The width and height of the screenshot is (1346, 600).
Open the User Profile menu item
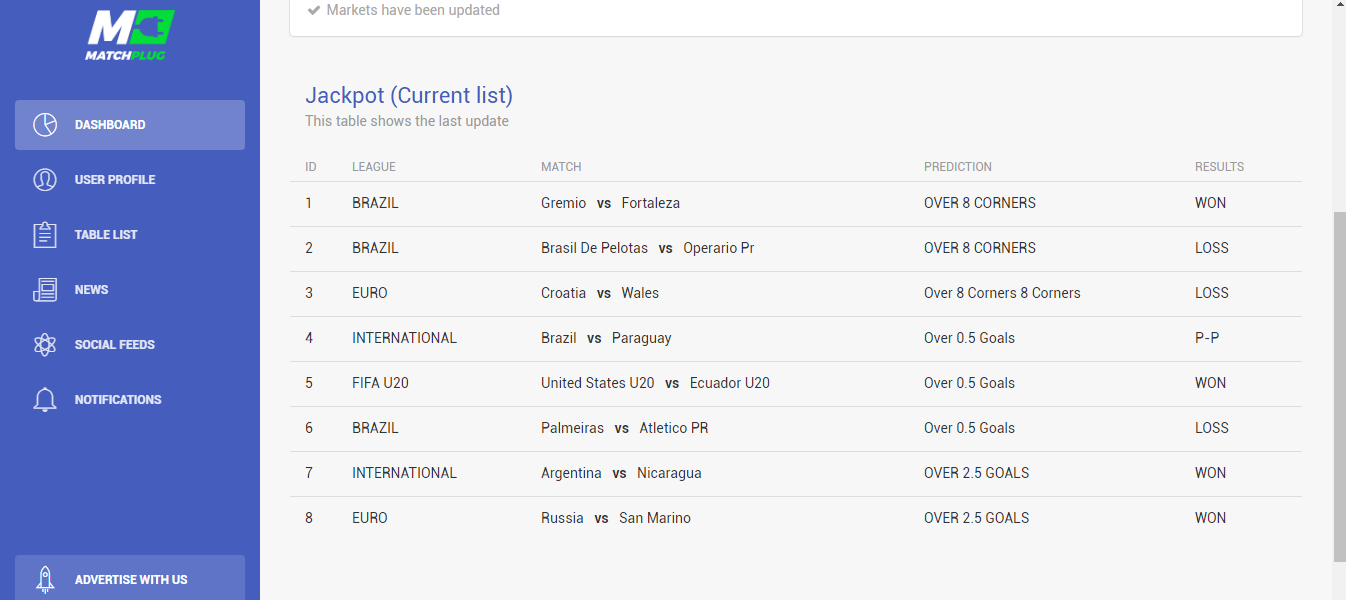point(130,180)
